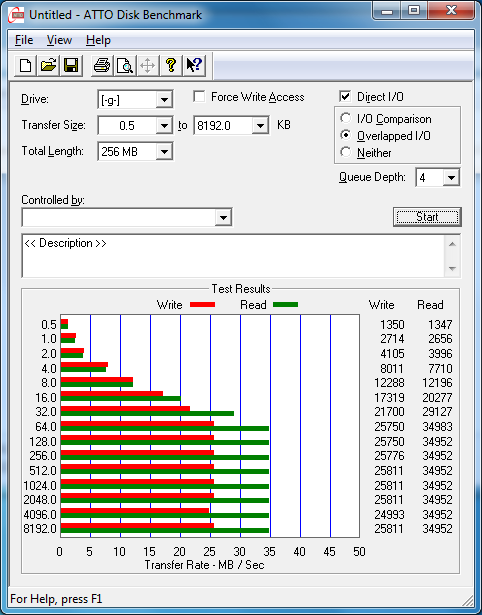Select the Neither radio button
Image resolution: width=482 pixels, height=615 pixels.
pos(346,152)
